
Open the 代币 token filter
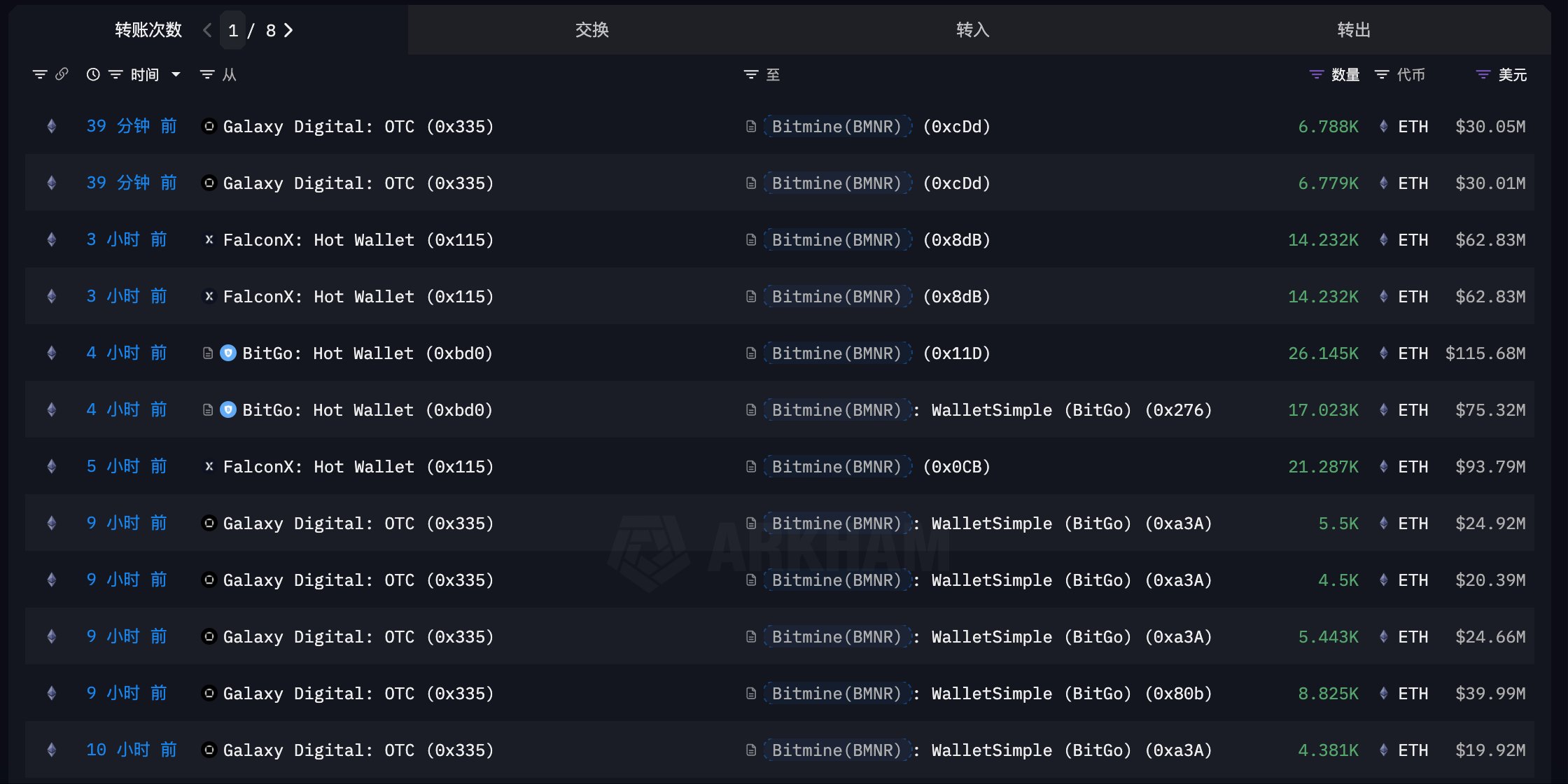pyautogui.click(x=1382, y=74)
